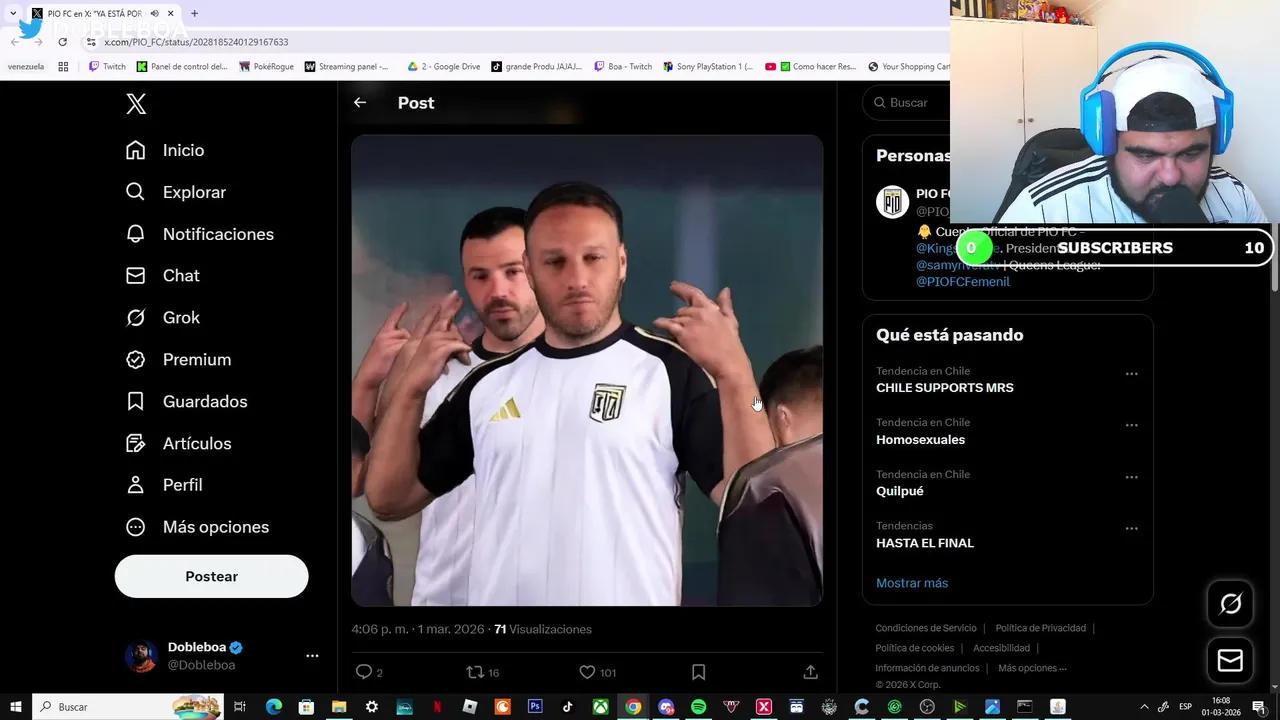
Task: Open Información de anuncios footer link
Action: [927, 668]
